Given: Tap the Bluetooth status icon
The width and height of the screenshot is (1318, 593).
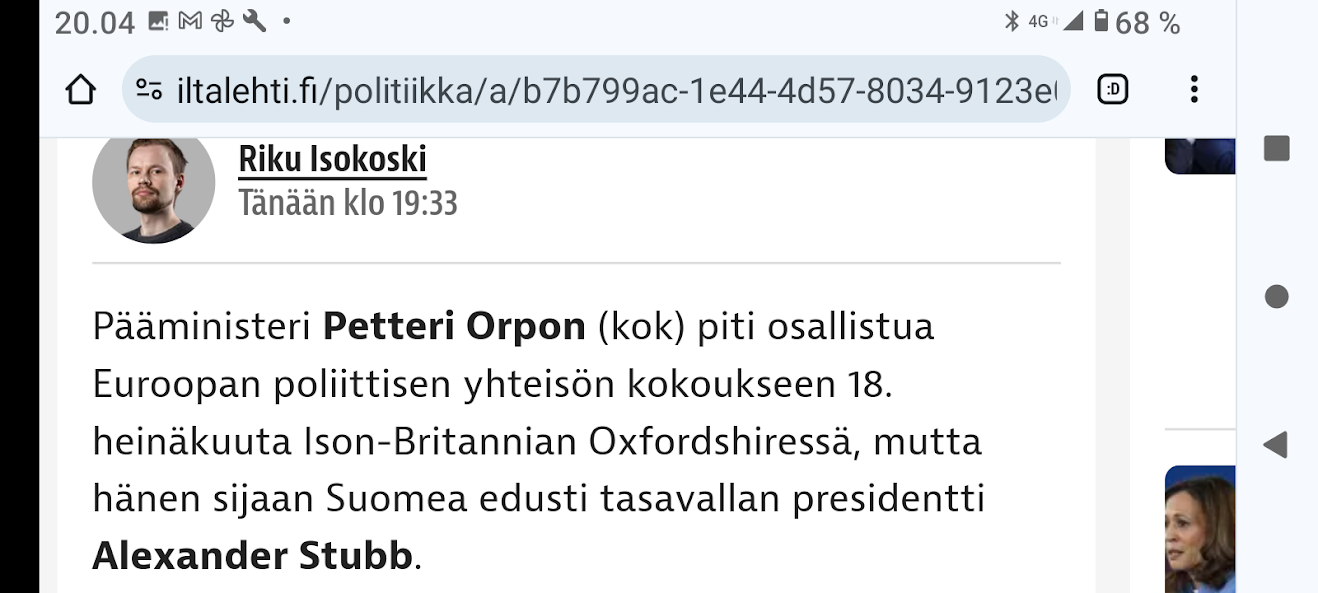Looking at the screenshot, I should (1011, 22).
